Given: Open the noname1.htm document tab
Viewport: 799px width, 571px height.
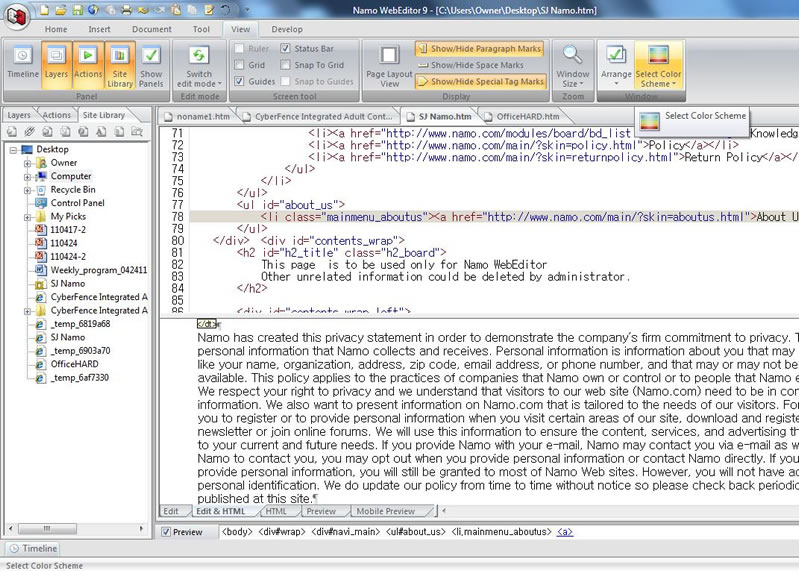Looking at the screenshot, I should pyautogui.click(x=197, y=116).
